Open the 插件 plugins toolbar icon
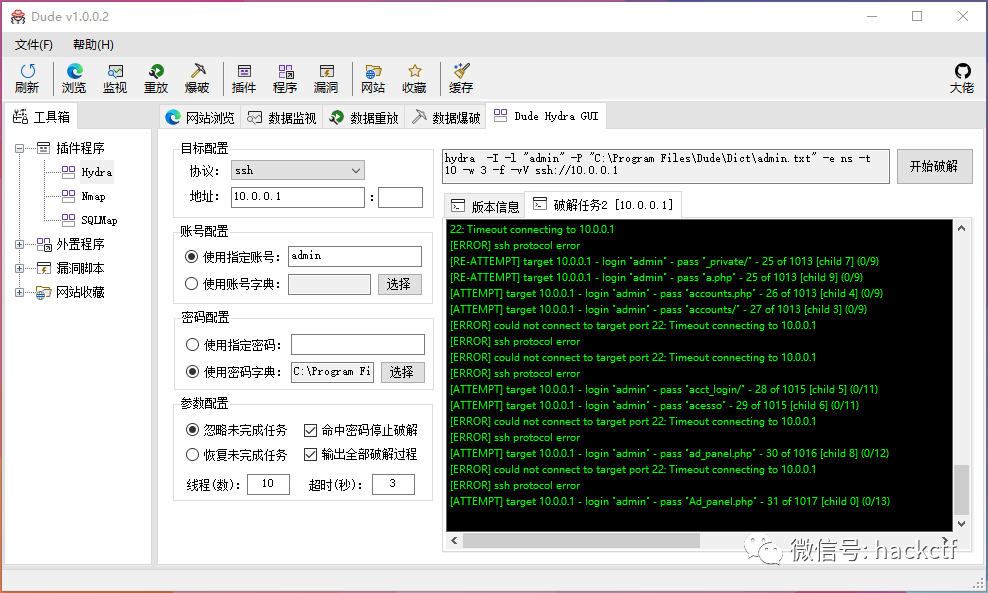Viewport: 988px width, 593px height. [x=244, y=79]
